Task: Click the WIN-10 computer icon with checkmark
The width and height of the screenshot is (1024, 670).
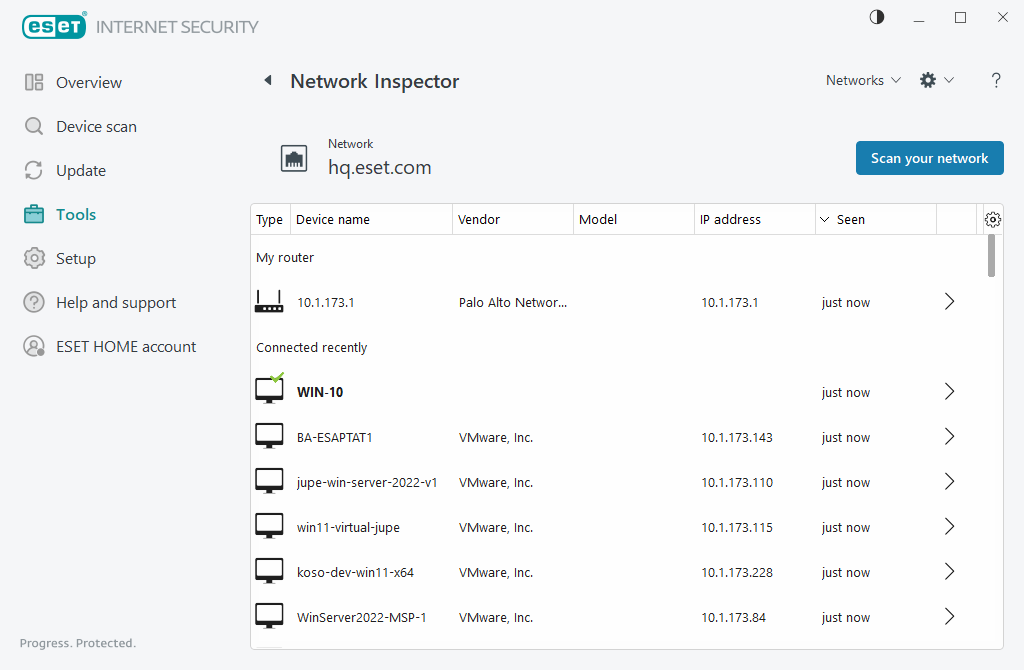Action: pos(269,390)
